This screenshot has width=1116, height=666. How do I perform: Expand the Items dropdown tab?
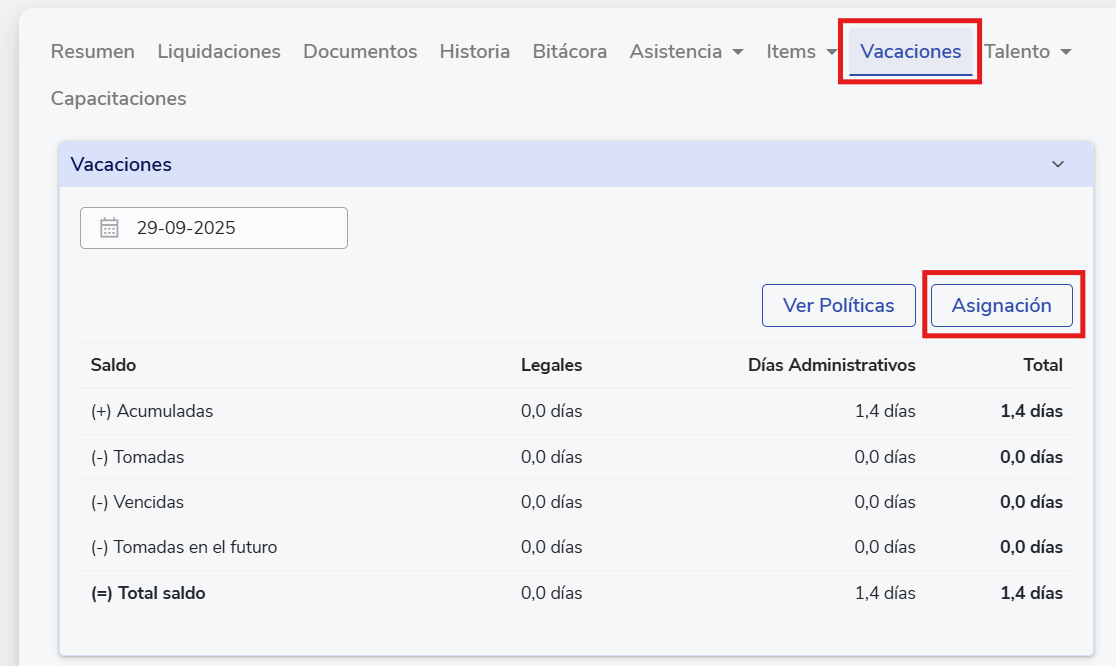click(801, 52)
